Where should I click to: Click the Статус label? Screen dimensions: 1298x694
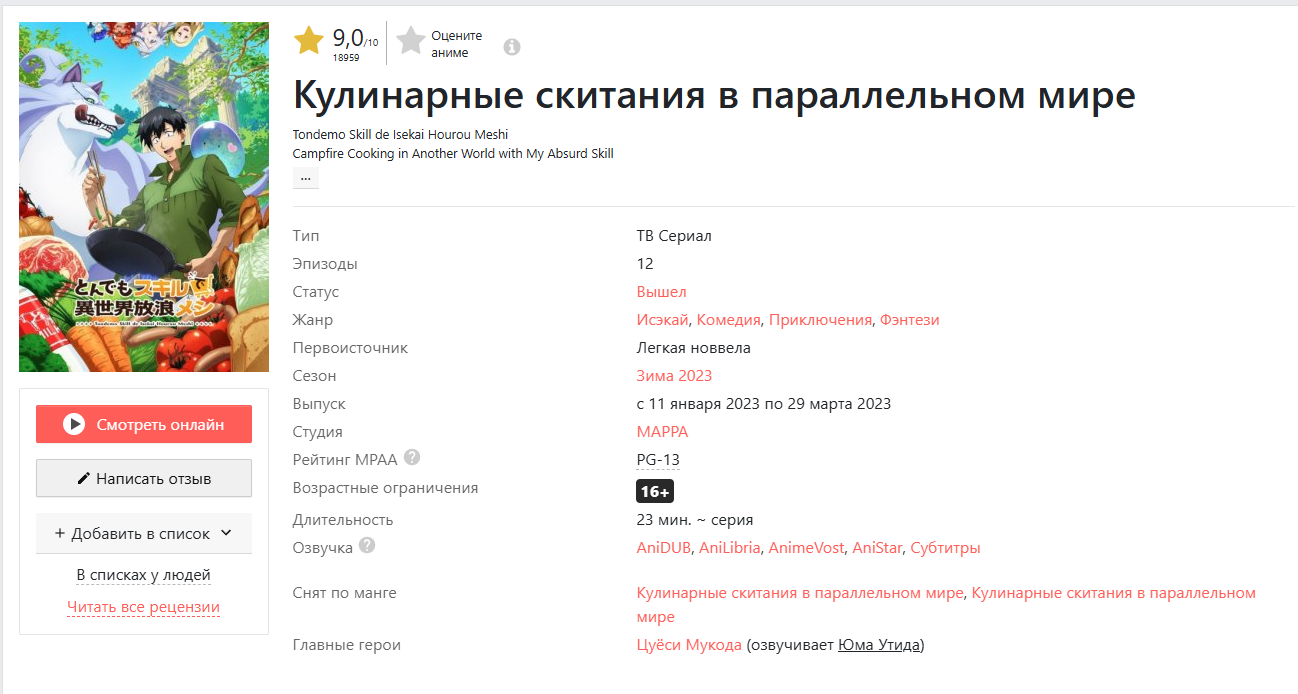[316, 292]
